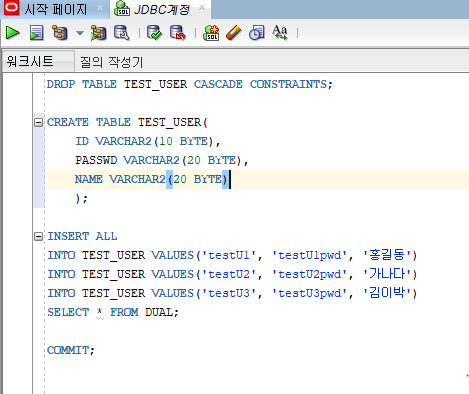Image resolution: width=469 pixels, height=394 pixels.
Task: Collapse the CREATE TABLE TEST_USER code block
Action: [39, 122]
